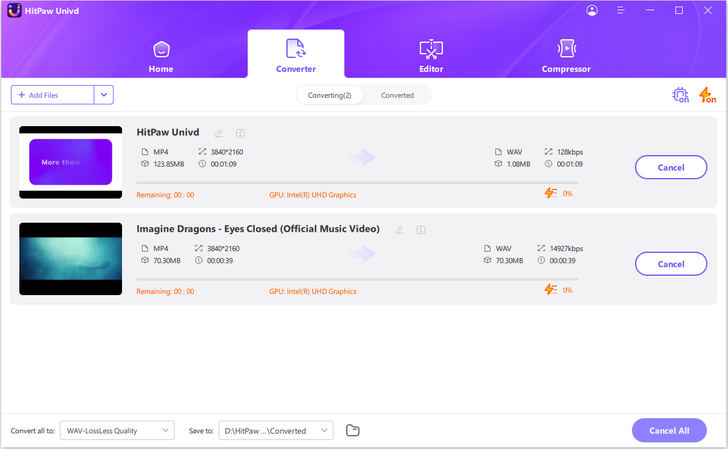Screen dimensions: 728x449
Task: Click the 00:00:39 source duration text
Action: point(220,260)
